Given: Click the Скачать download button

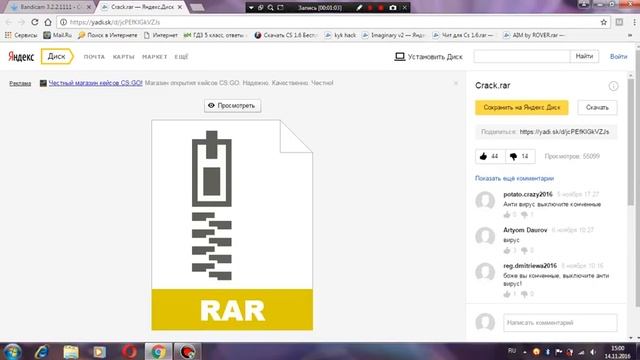Looking at the screenshot, I should (597, 108).
